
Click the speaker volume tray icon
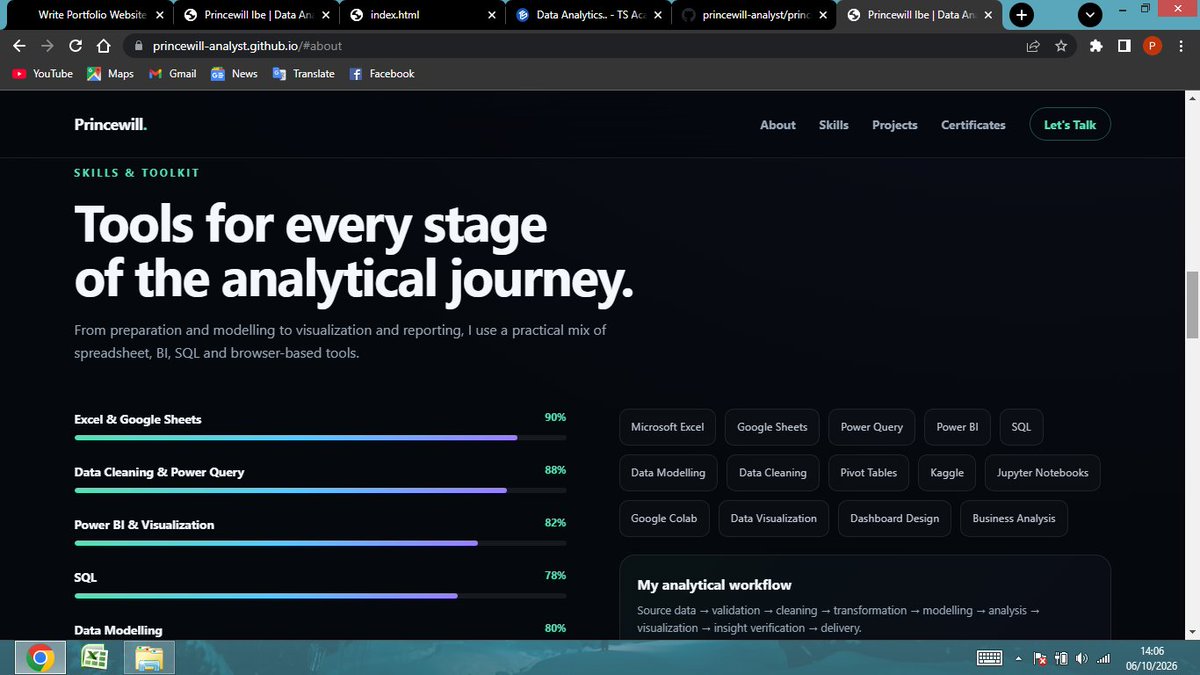click(1082, 658)
